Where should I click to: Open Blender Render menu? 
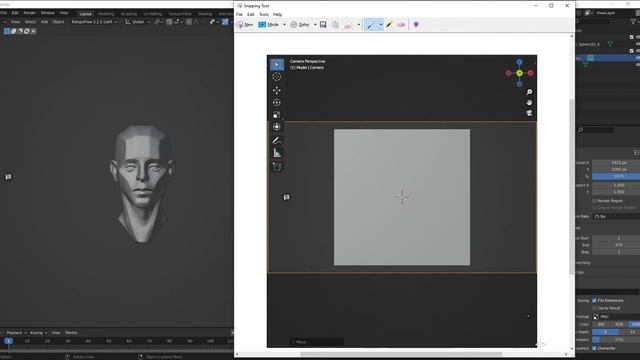coord(29,13)
